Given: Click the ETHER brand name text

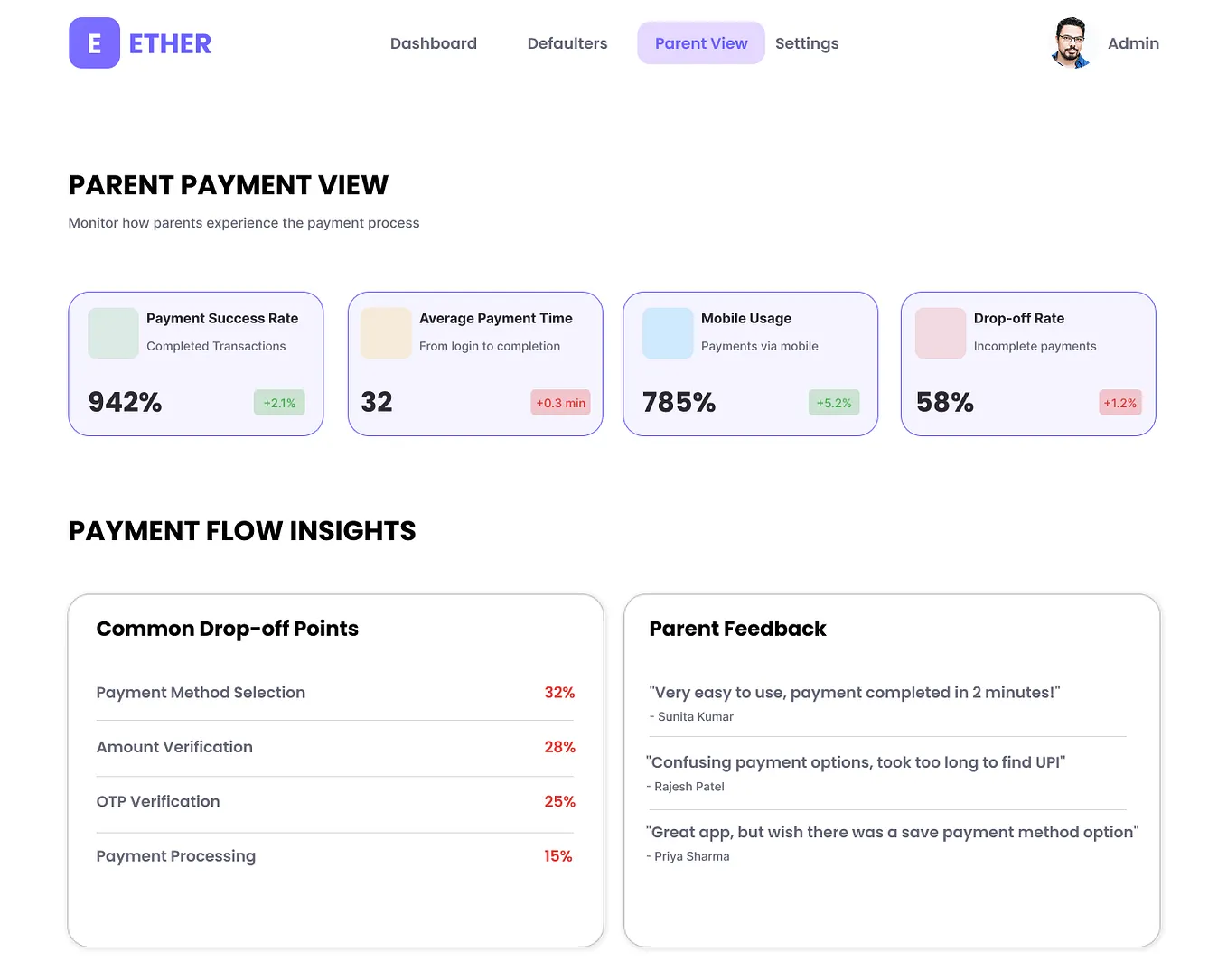Looking at the screenshot, I should tap(170, 43).
